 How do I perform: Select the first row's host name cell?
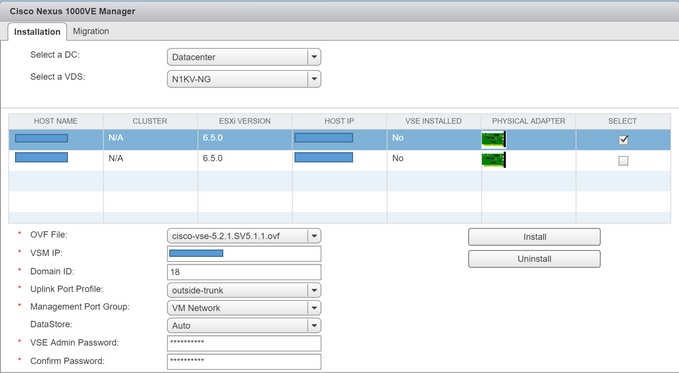coord(56,139)
